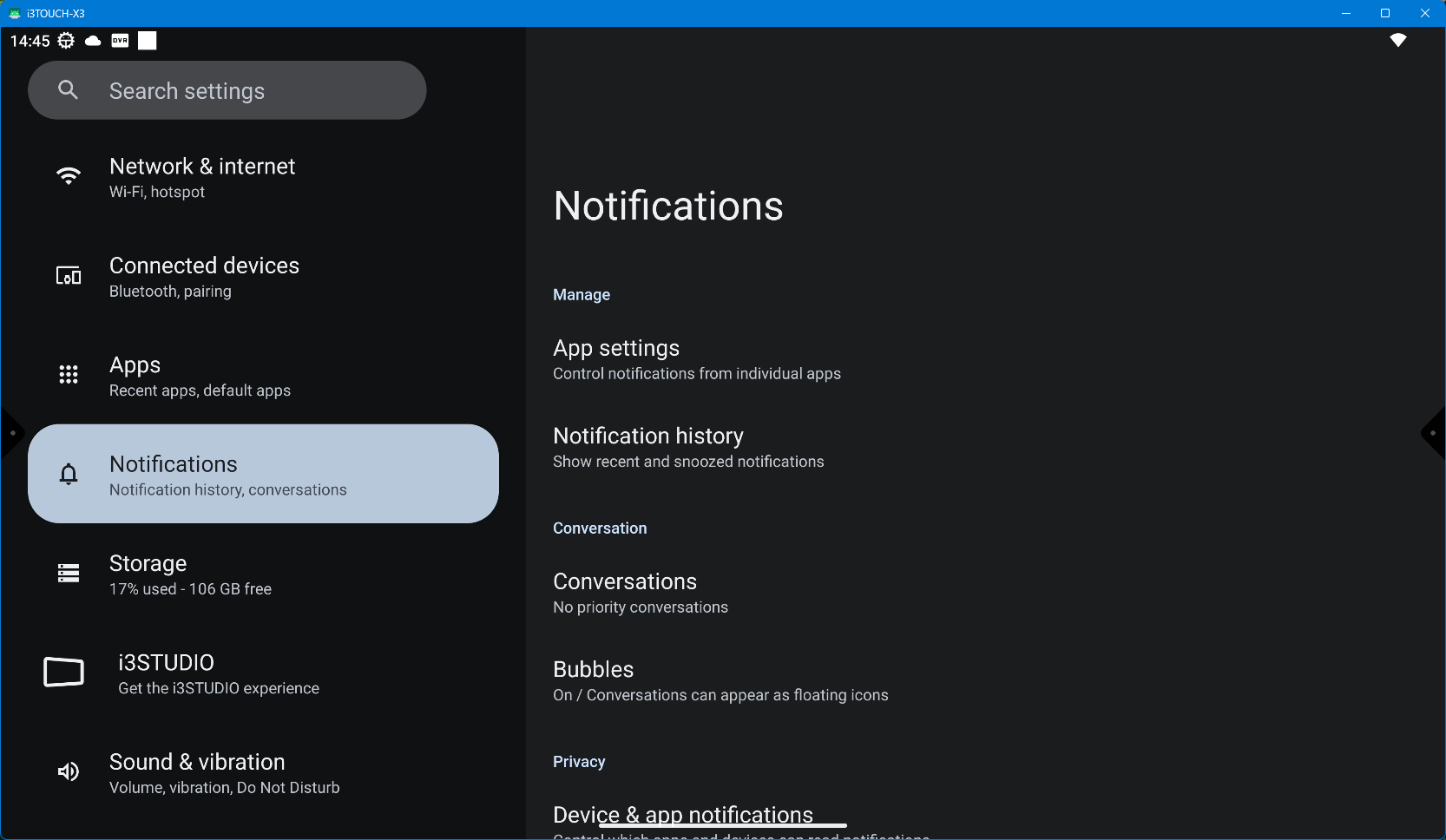Click the settings gear status bar icon

coord(66,41)
